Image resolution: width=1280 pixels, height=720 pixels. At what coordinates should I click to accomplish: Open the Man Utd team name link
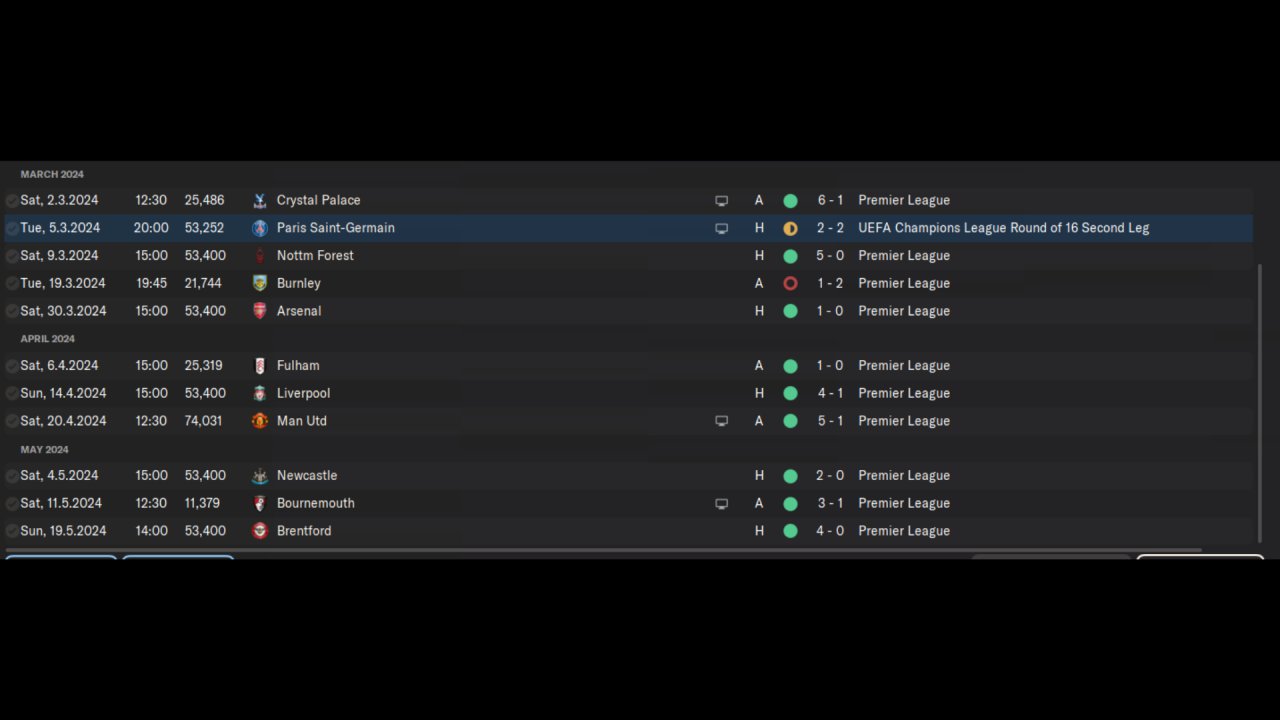pyautogui.click(x=301, y=421)
